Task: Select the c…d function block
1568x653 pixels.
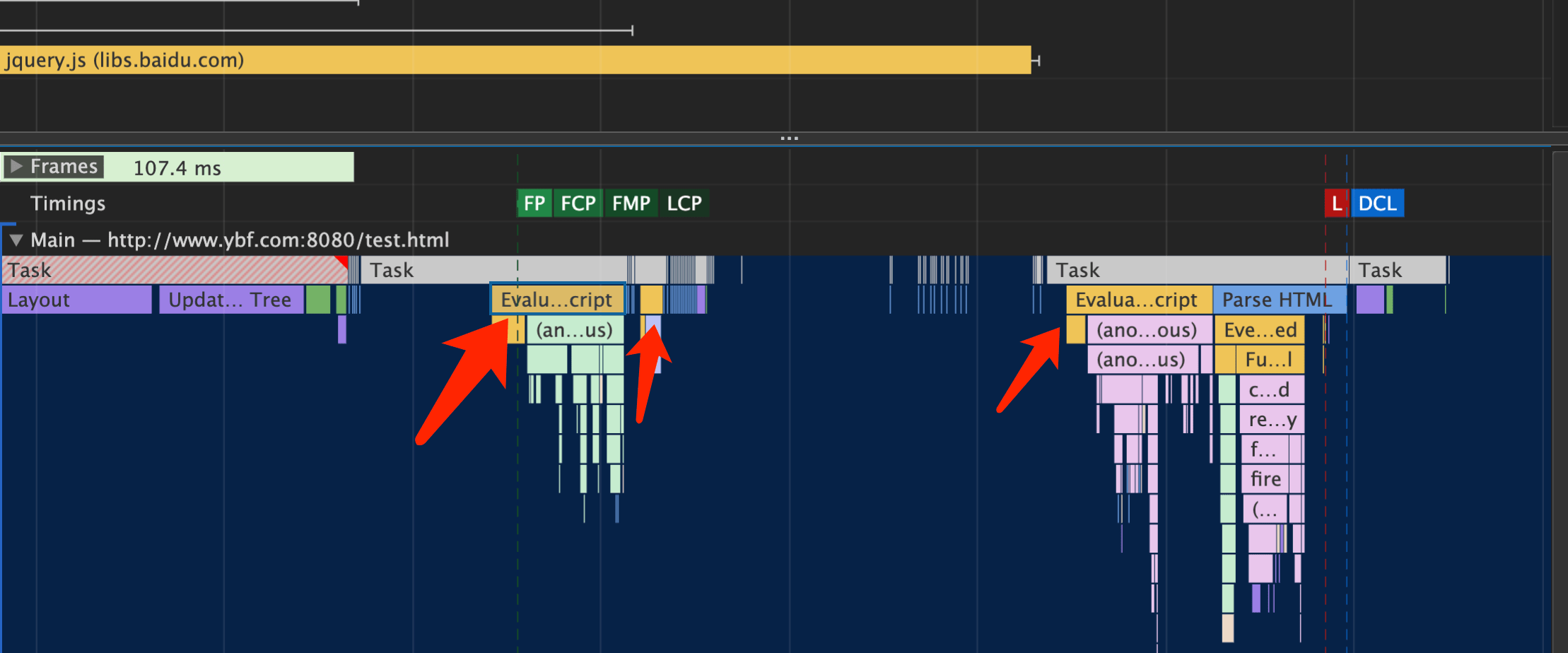Action: pyautogui.click(x=1271, y=389)
